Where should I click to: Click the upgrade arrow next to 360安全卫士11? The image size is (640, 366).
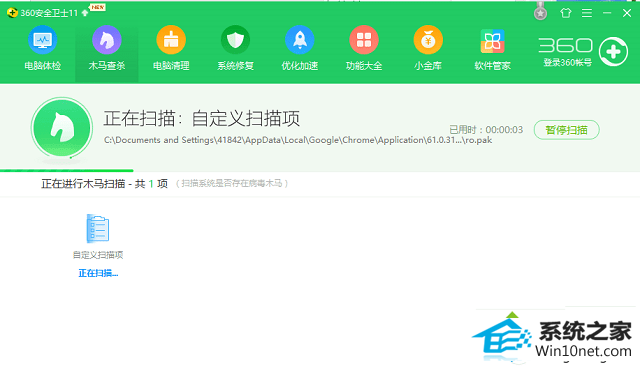85,13
